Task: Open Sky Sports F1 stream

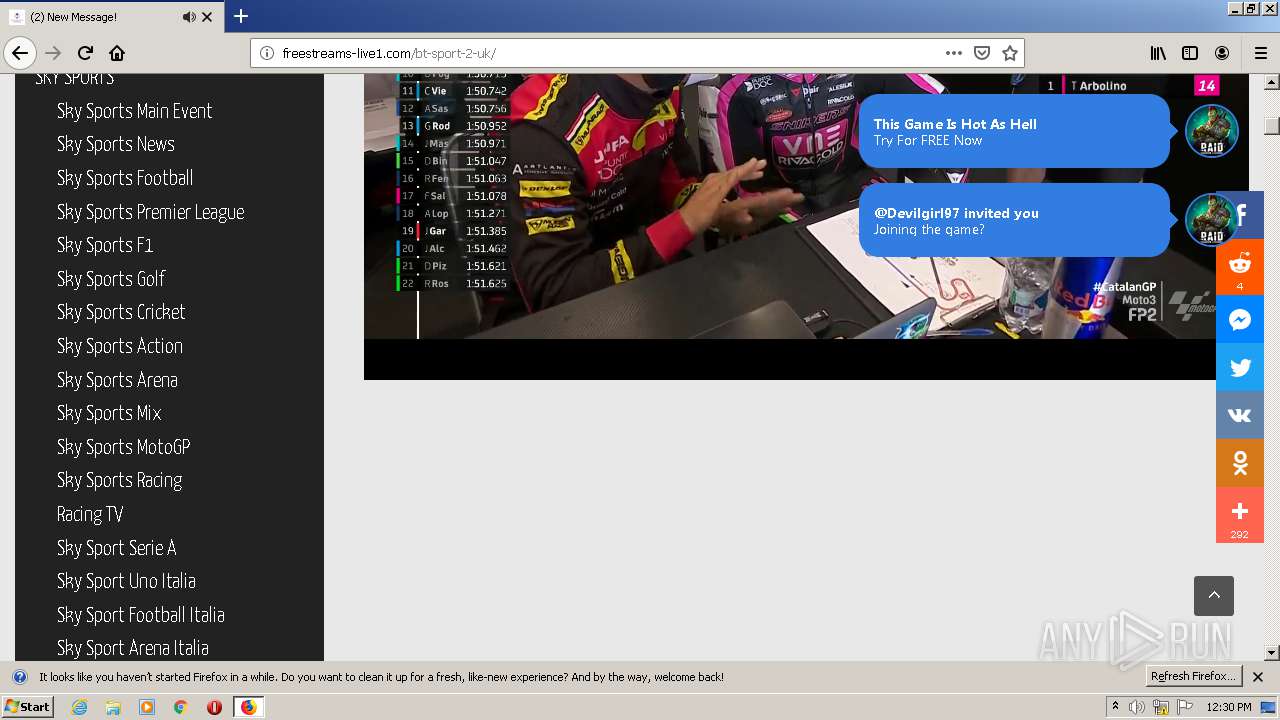Action: 105,245
